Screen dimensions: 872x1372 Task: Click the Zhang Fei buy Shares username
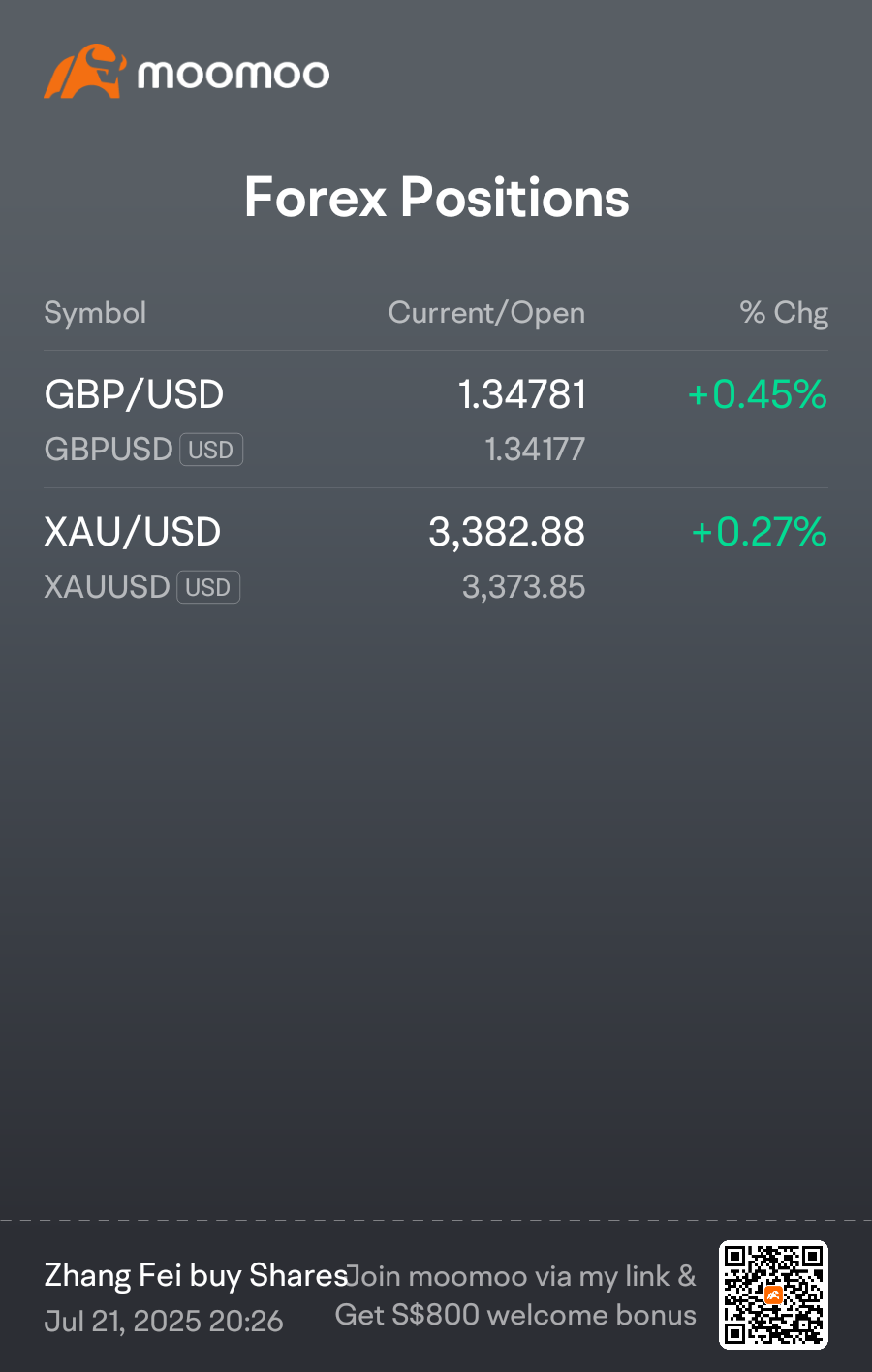click(196, 1275)
